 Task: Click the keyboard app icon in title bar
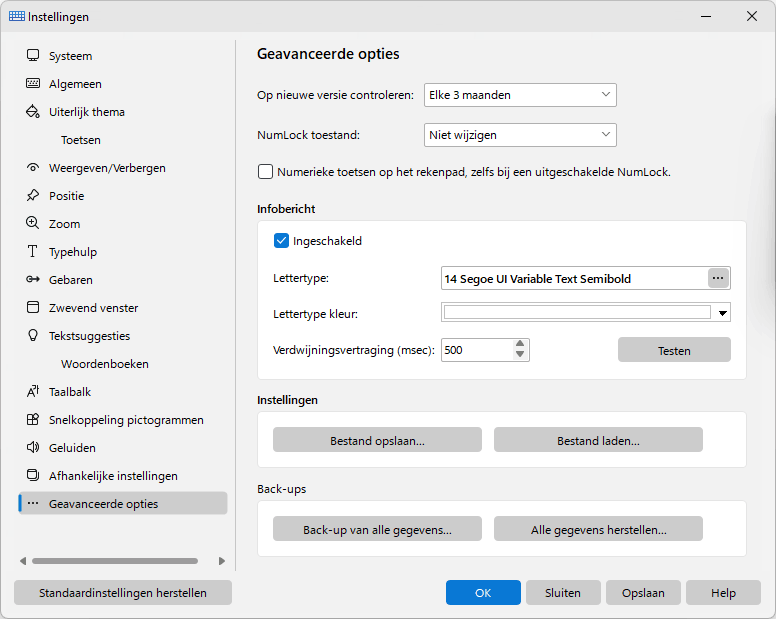coord(17,16)
